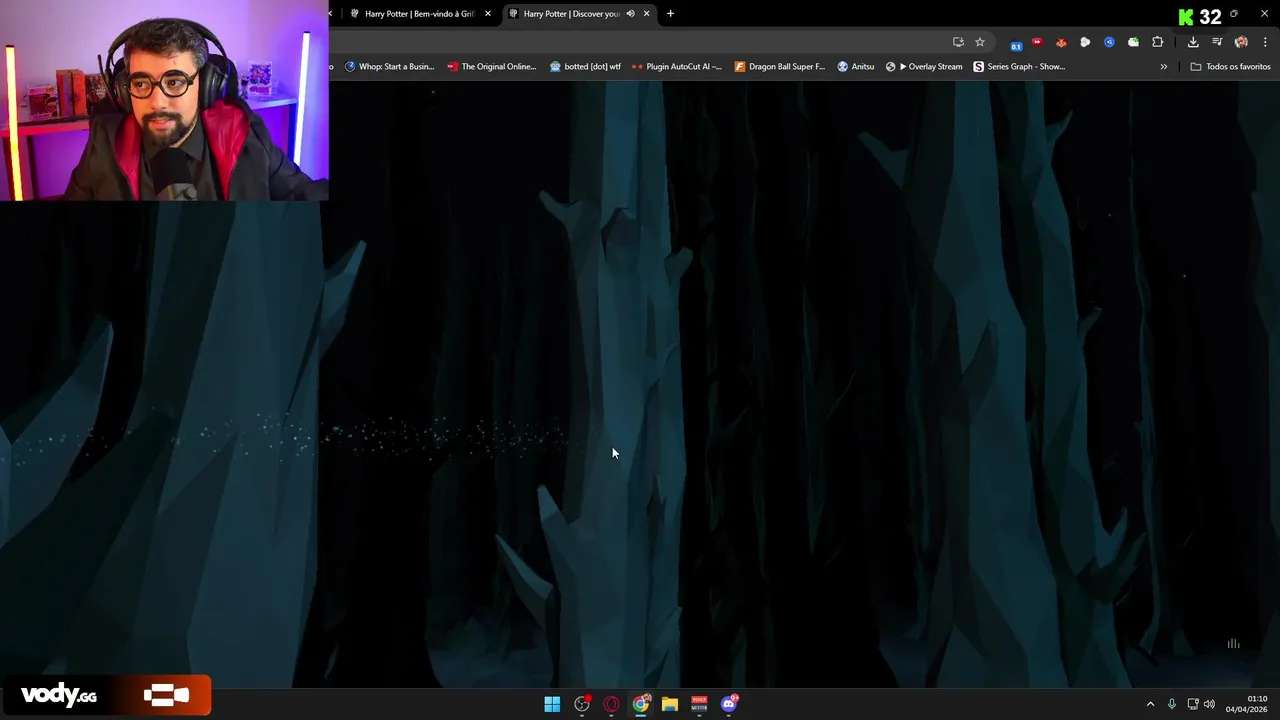Open the 'Series Graph - Show...' bookmark
This screenshot has height=720, width=1280.
click(1019, 67)
